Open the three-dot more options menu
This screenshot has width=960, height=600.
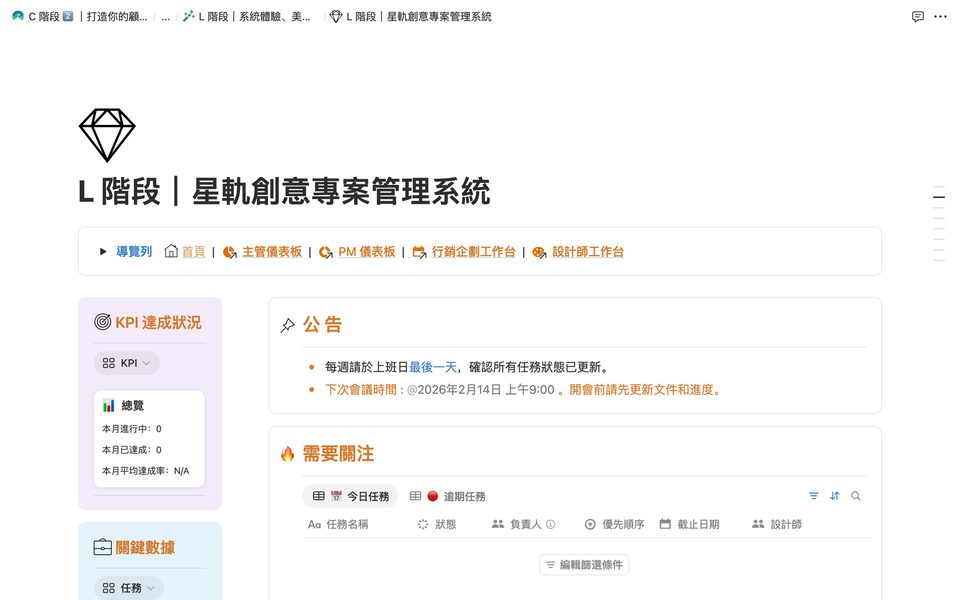[x=940, y=17]
